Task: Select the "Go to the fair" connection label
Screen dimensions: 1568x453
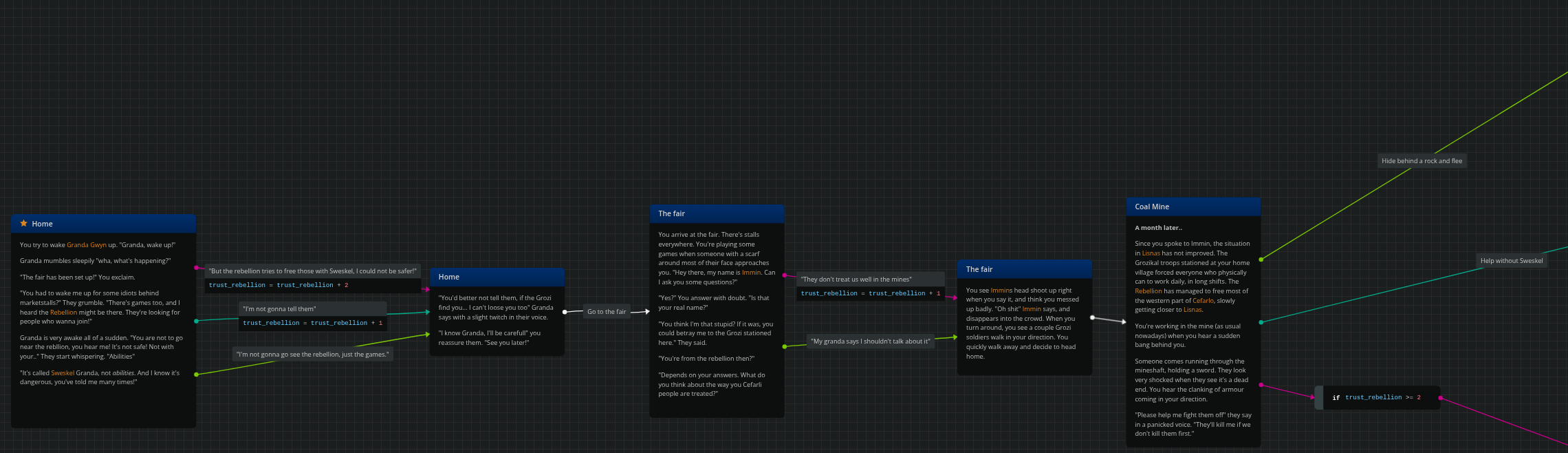Action: (606, 312)
